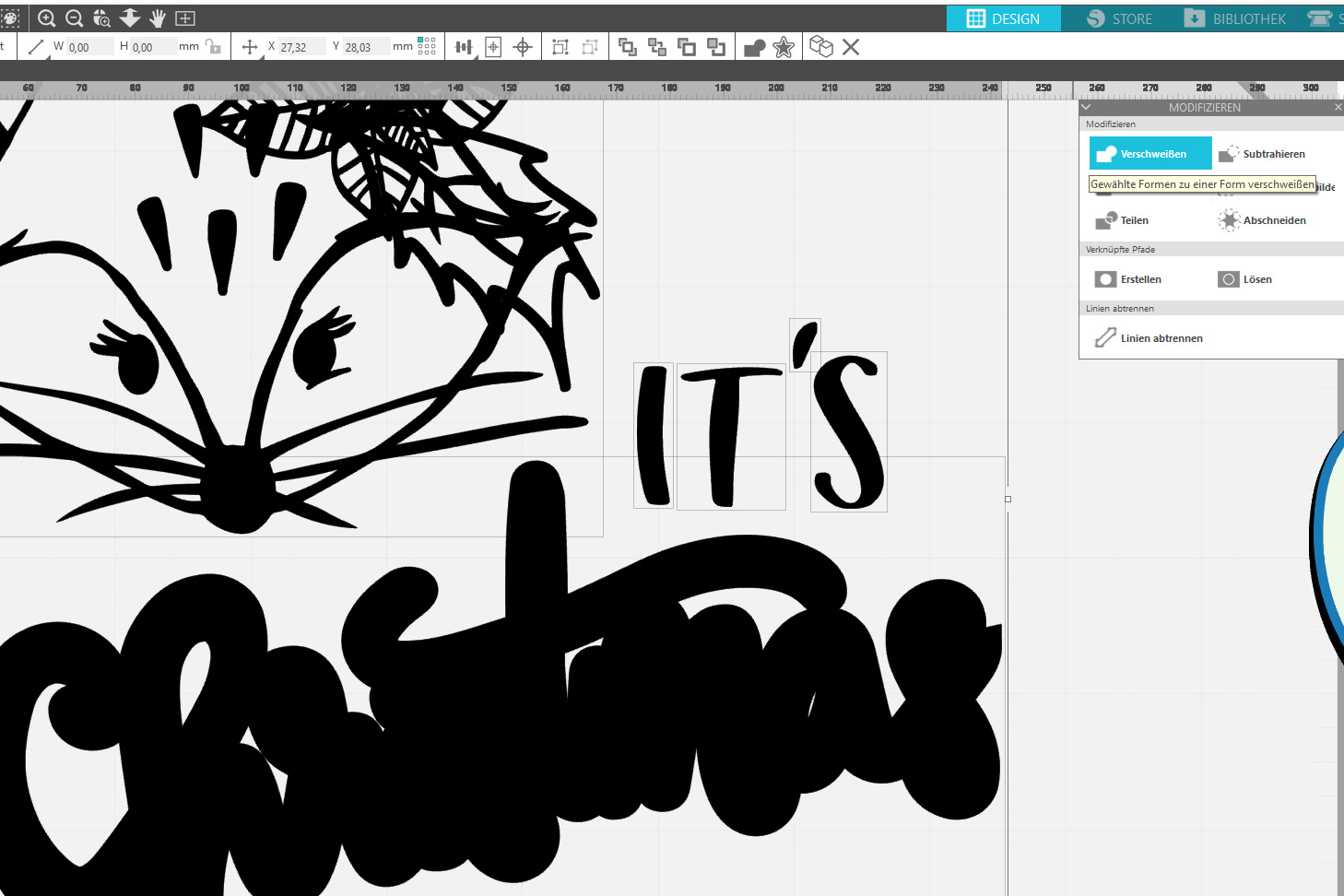Click the Fit to Window icon
The width and height of the screenshot is (1344, 896).
[185, 18]
